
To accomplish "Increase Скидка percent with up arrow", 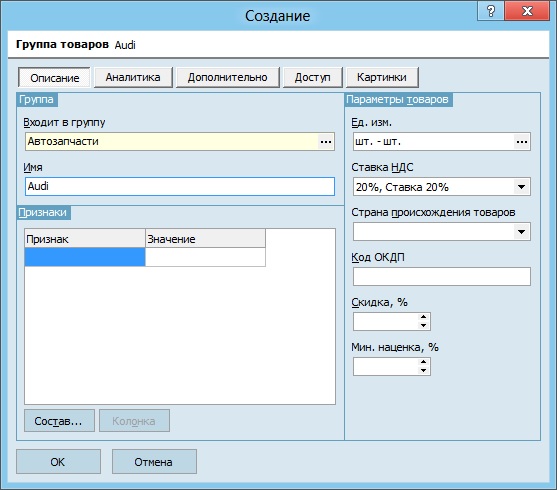I will (423, 317).
